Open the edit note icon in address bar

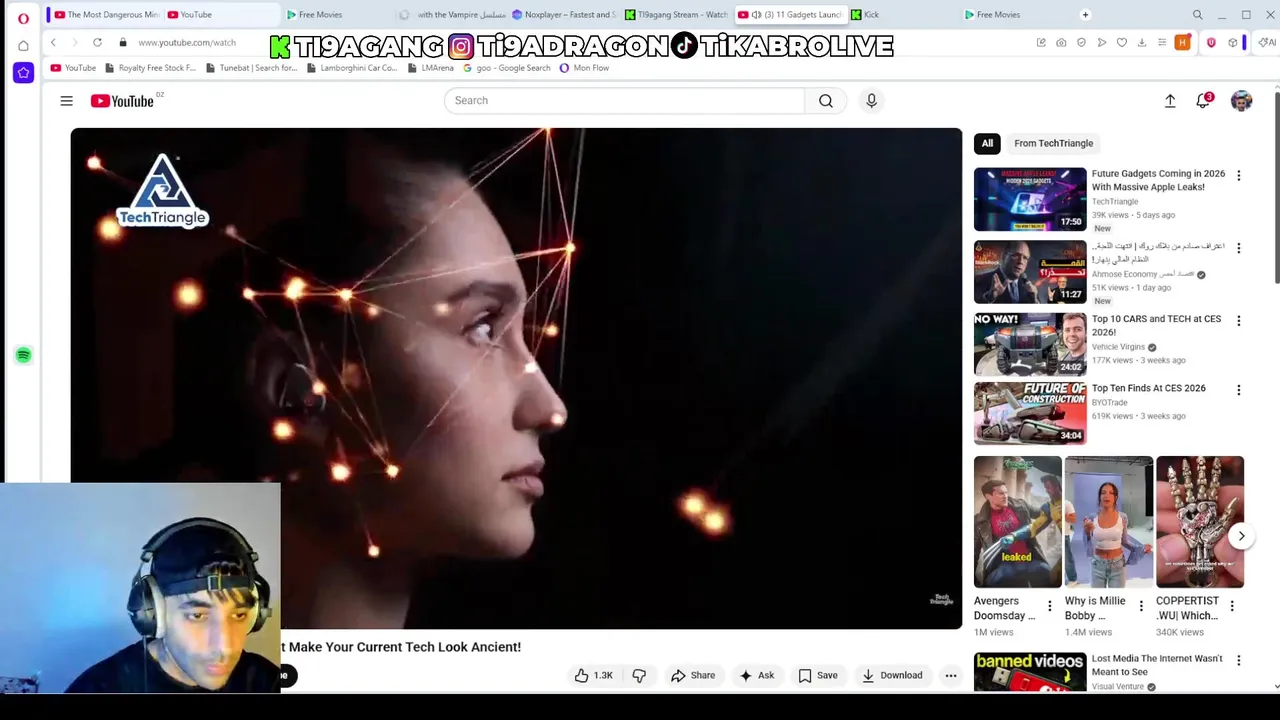tap(1041, 42)
